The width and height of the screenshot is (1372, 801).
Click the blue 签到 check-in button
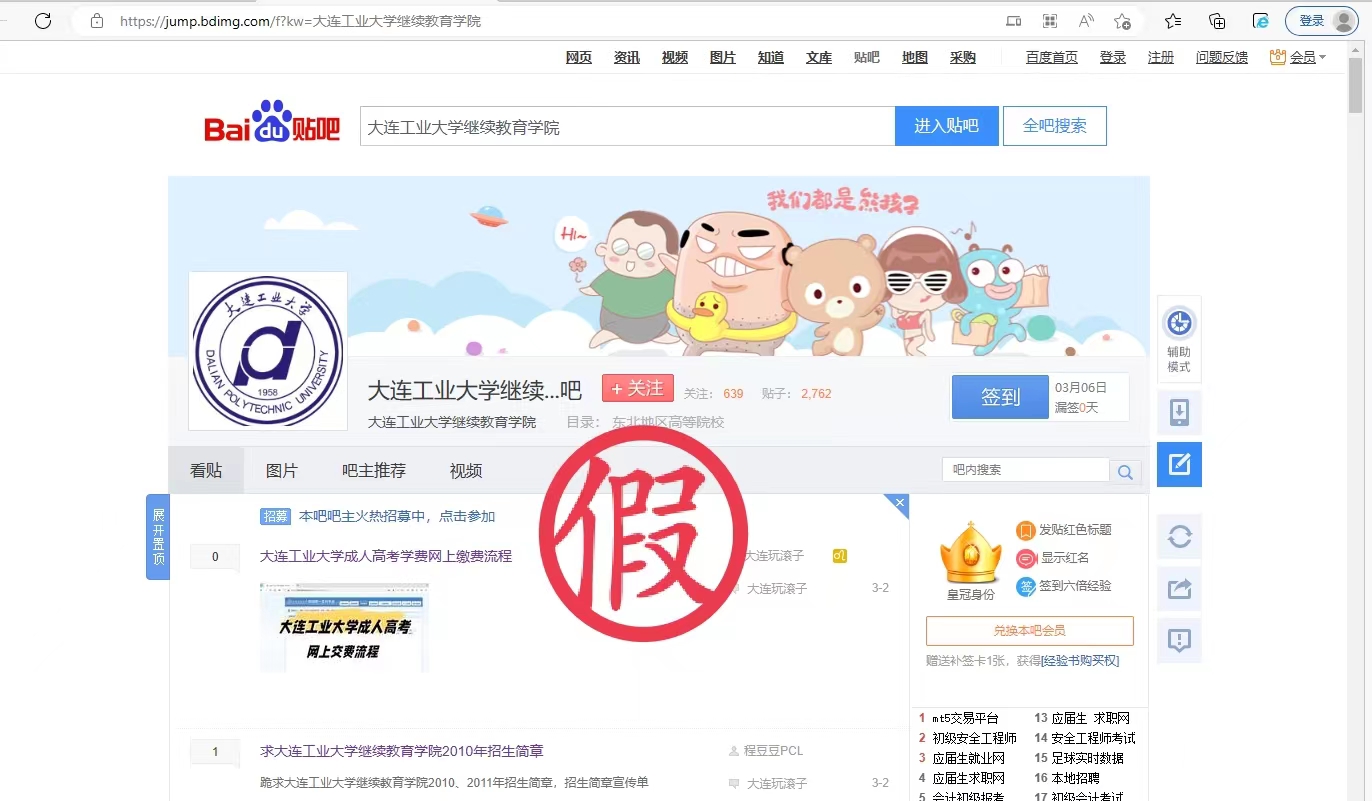pos(1000,397)
